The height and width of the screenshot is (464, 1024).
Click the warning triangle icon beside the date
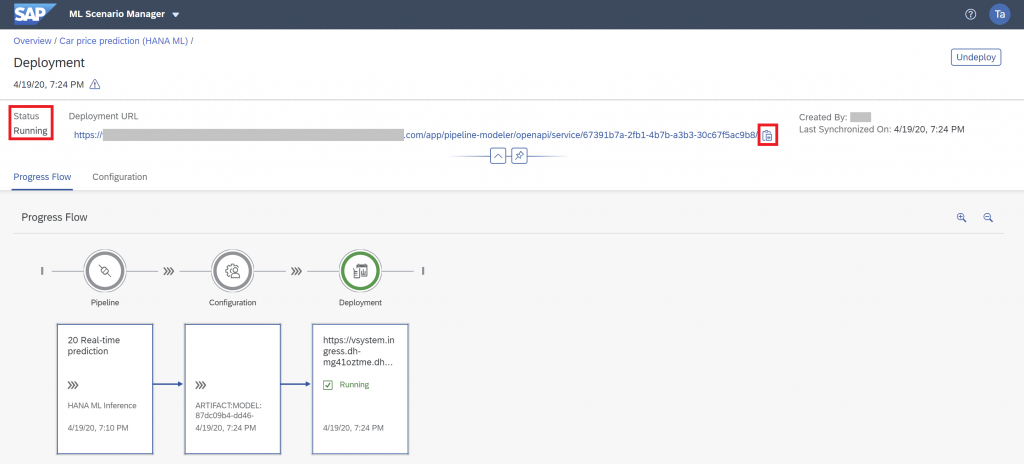pos(95,84)
